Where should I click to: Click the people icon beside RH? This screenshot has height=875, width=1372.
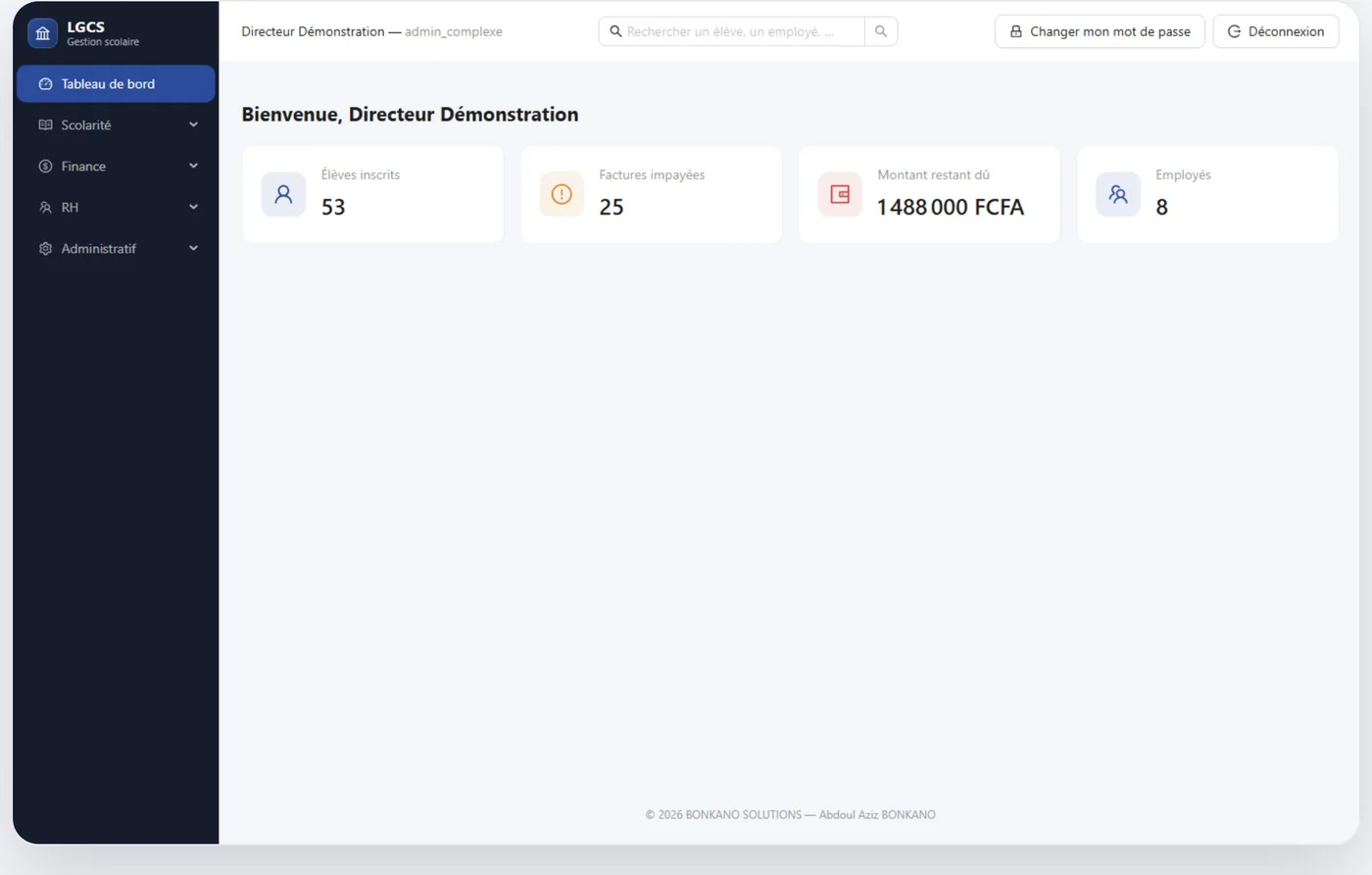(45, 208)
